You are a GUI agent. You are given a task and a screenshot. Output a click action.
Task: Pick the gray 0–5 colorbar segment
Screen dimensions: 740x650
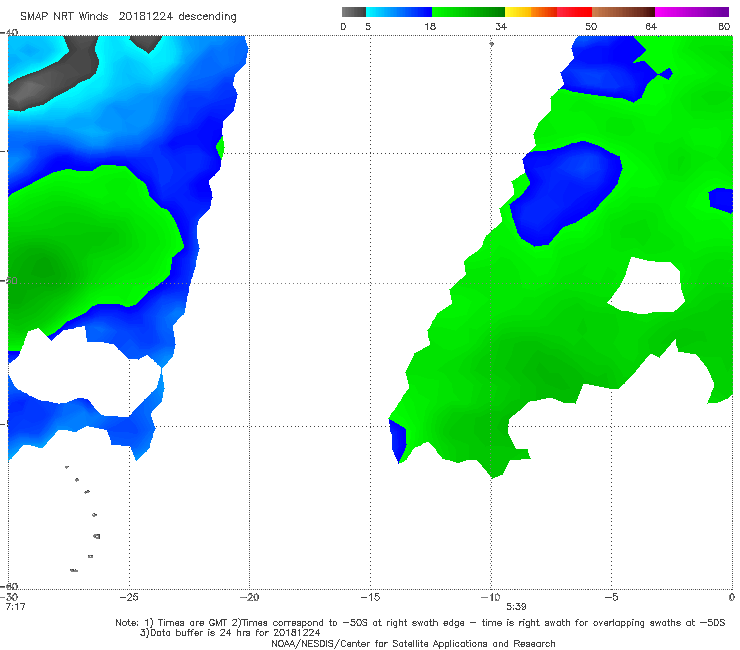tap(354, 12)
